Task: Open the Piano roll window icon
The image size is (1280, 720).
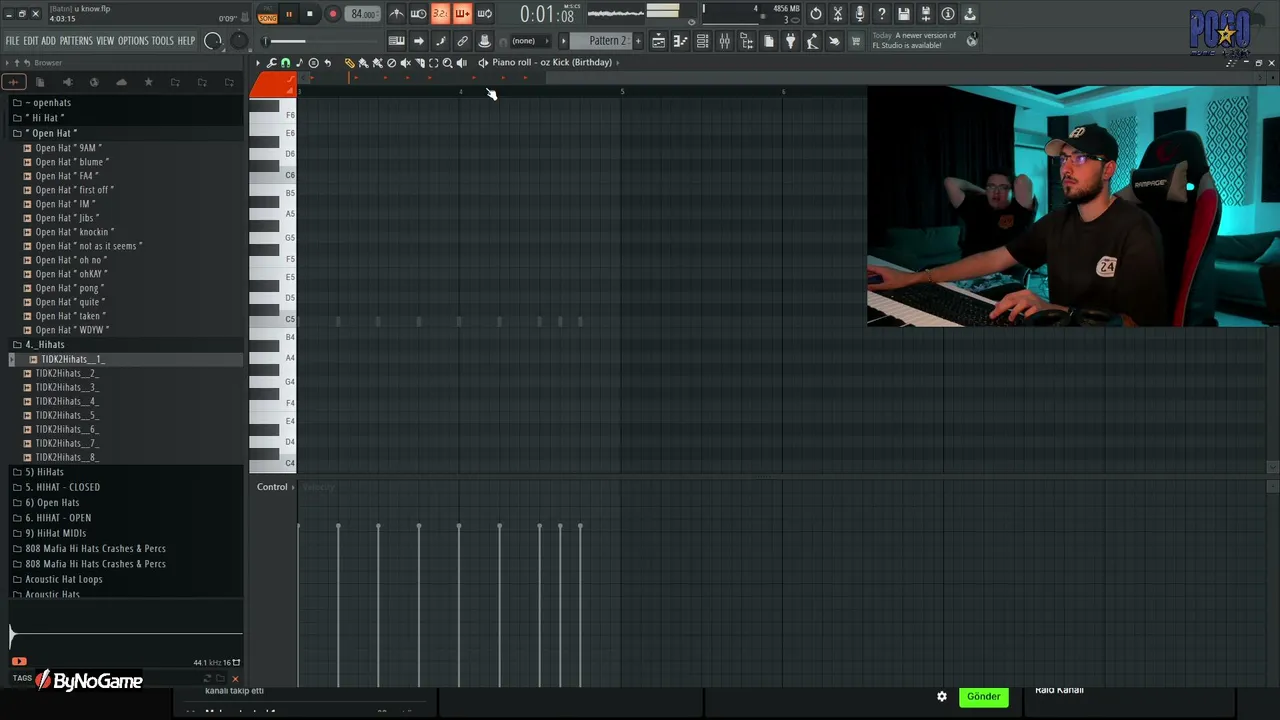Action: pos(680,41)
